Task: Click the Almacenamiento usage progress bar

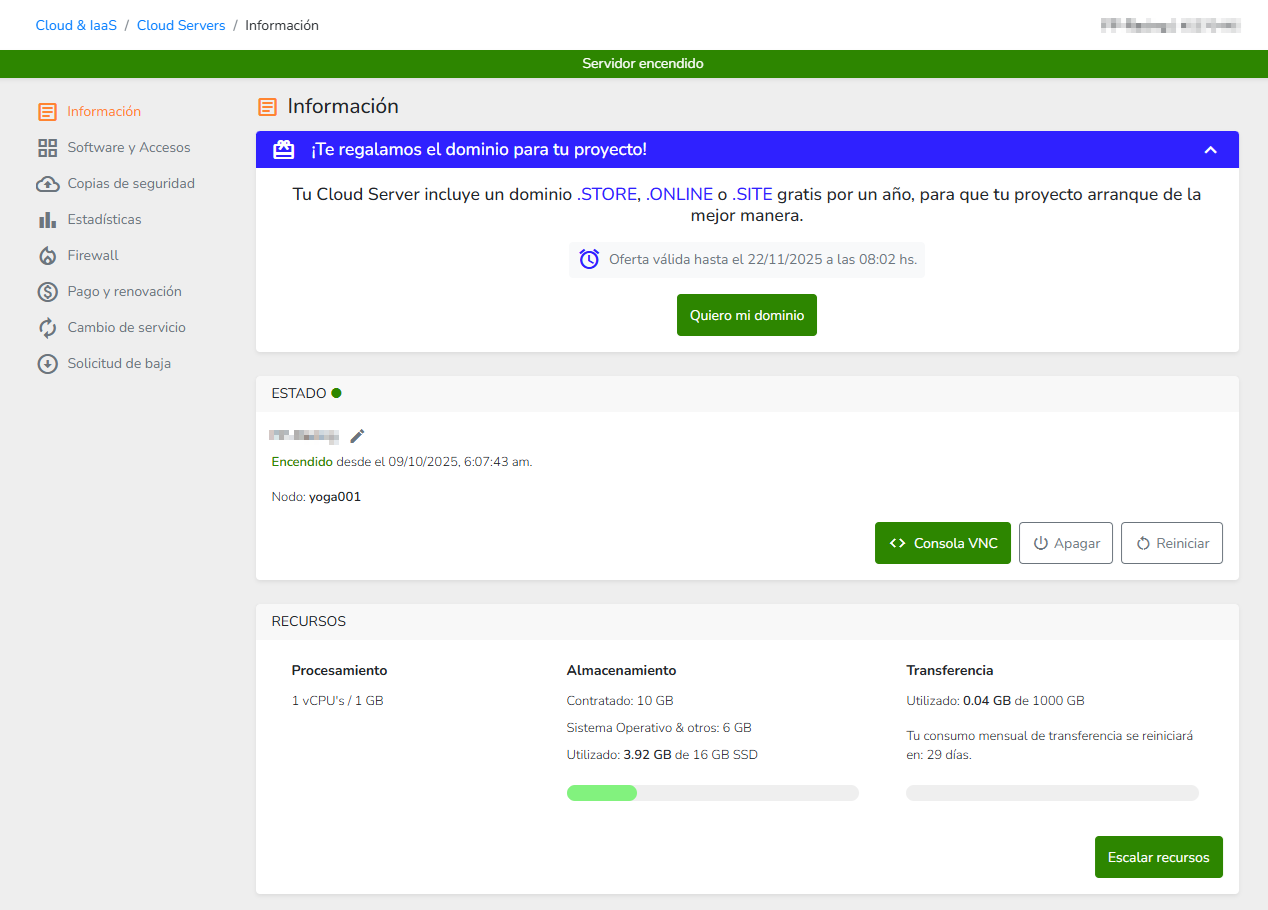Action: 712,793
